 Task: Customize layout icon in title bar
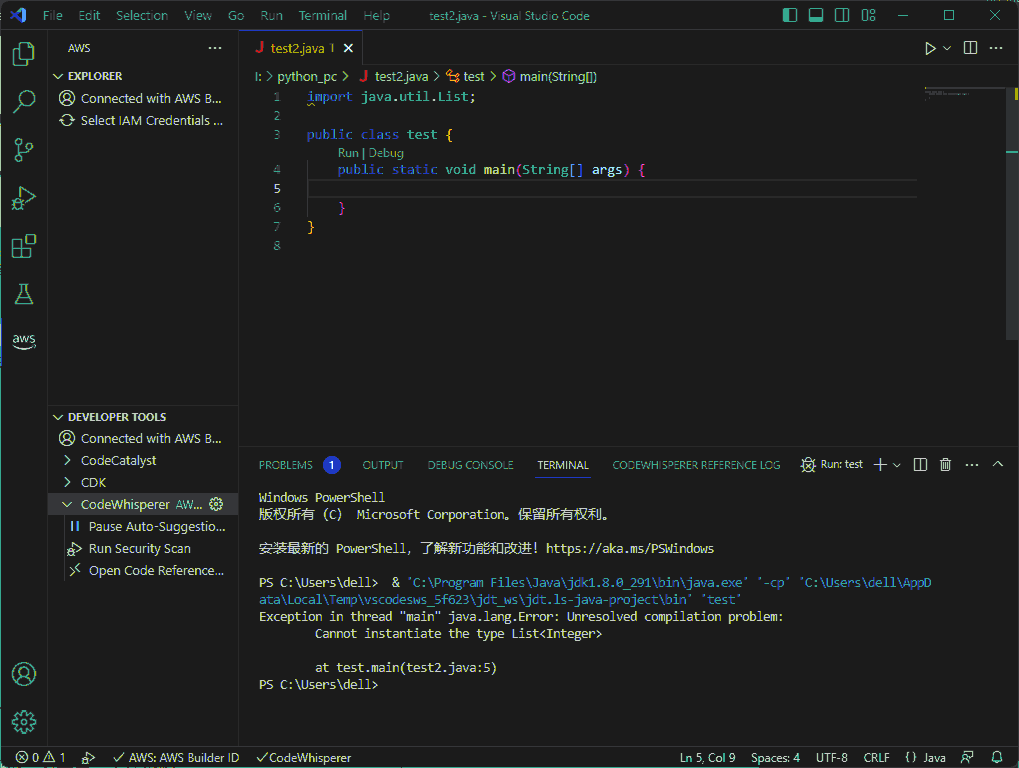click(x=868, y=15)
